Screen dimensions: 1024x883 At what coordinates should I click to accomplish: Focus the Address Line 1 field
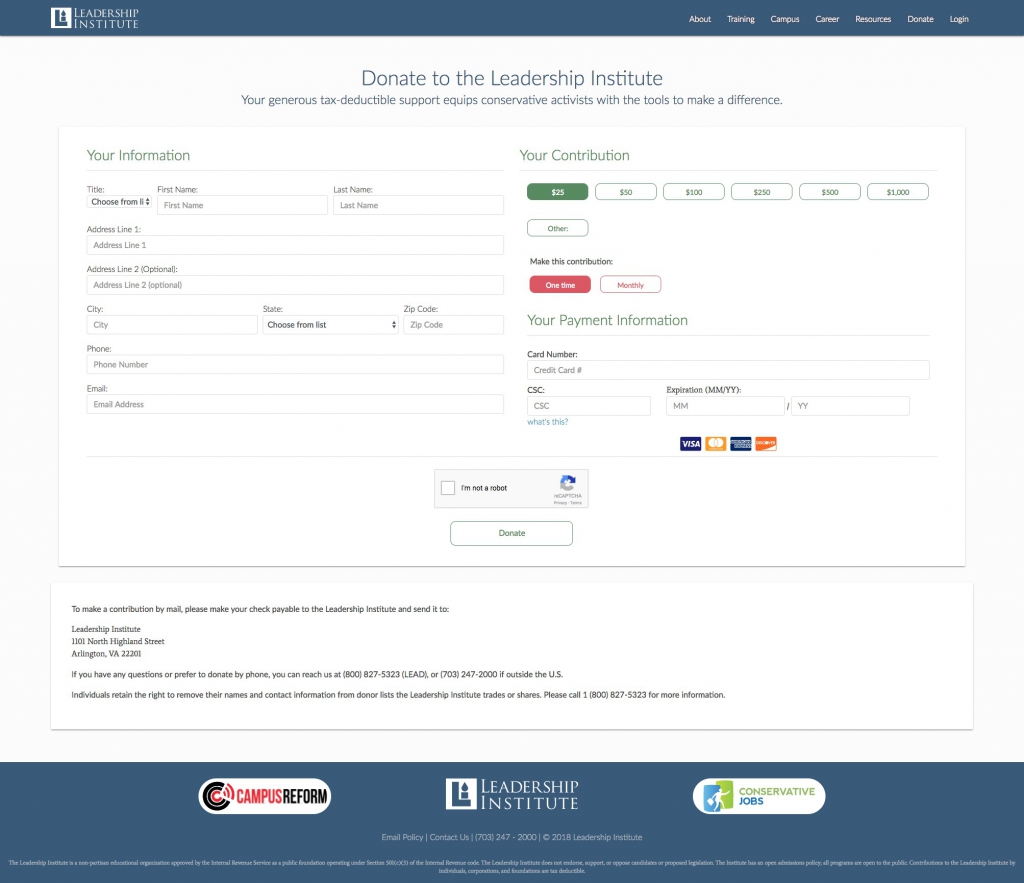[295, 245]
